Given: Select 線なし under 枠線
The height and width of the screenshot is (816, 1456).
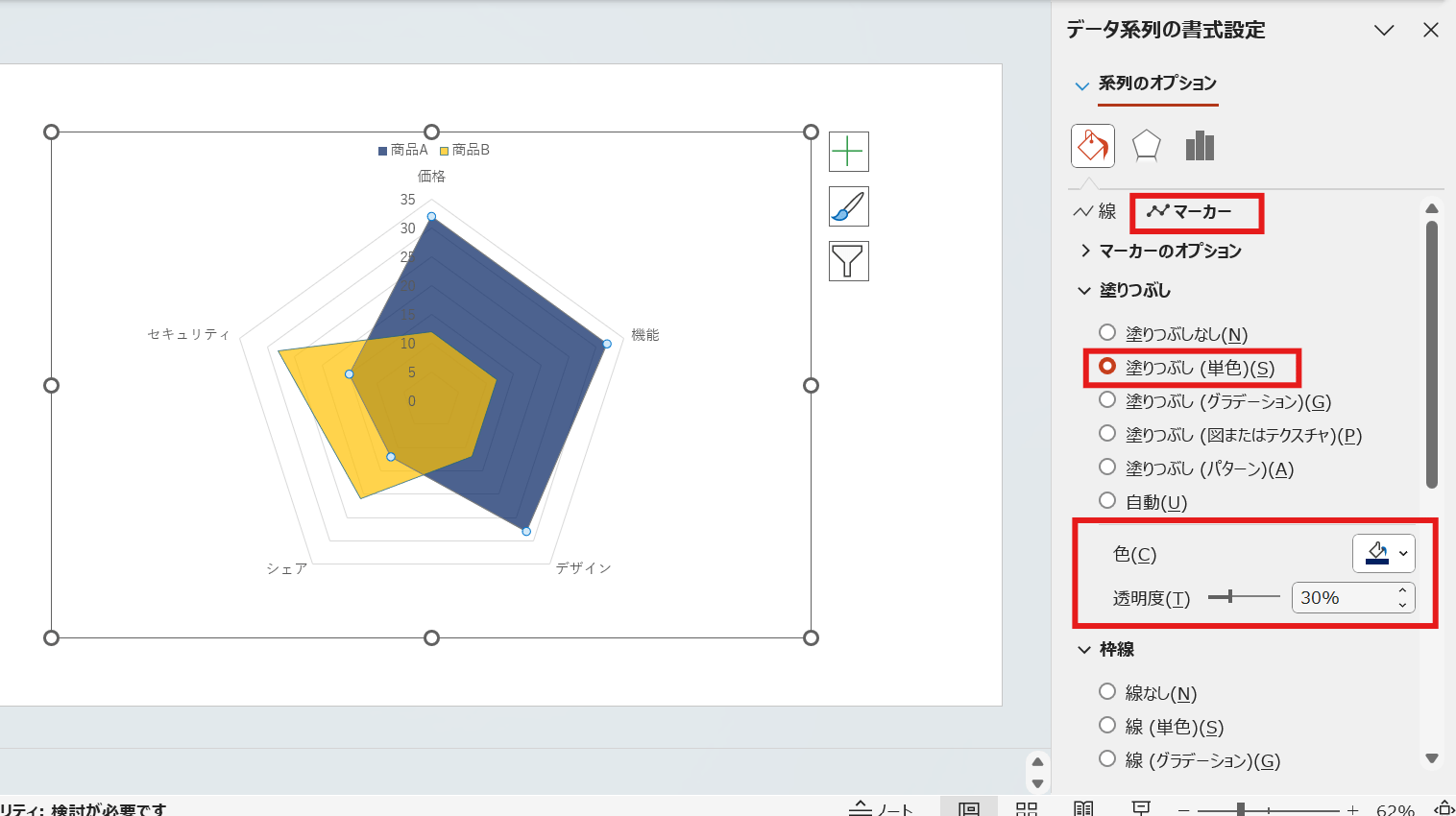Looking at the screenshot, I should 1107,692.
